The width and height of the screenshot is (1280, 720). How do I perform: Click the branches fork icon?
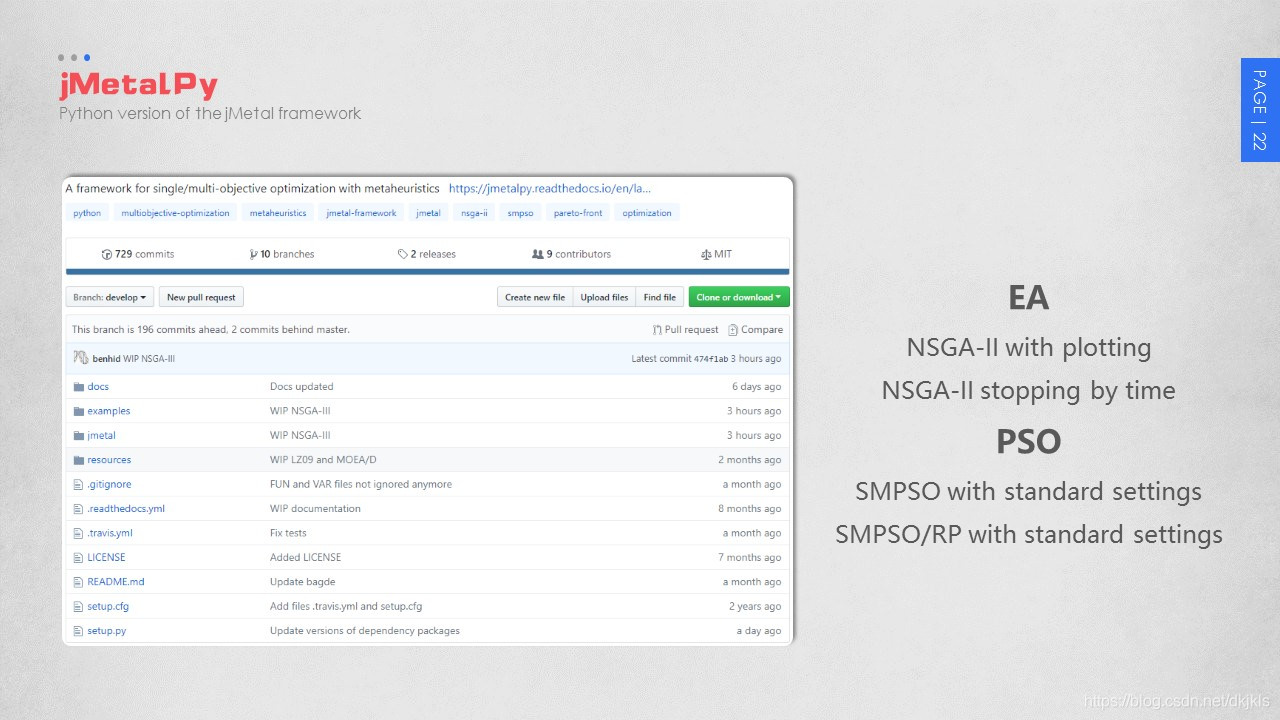pos(253,254)
